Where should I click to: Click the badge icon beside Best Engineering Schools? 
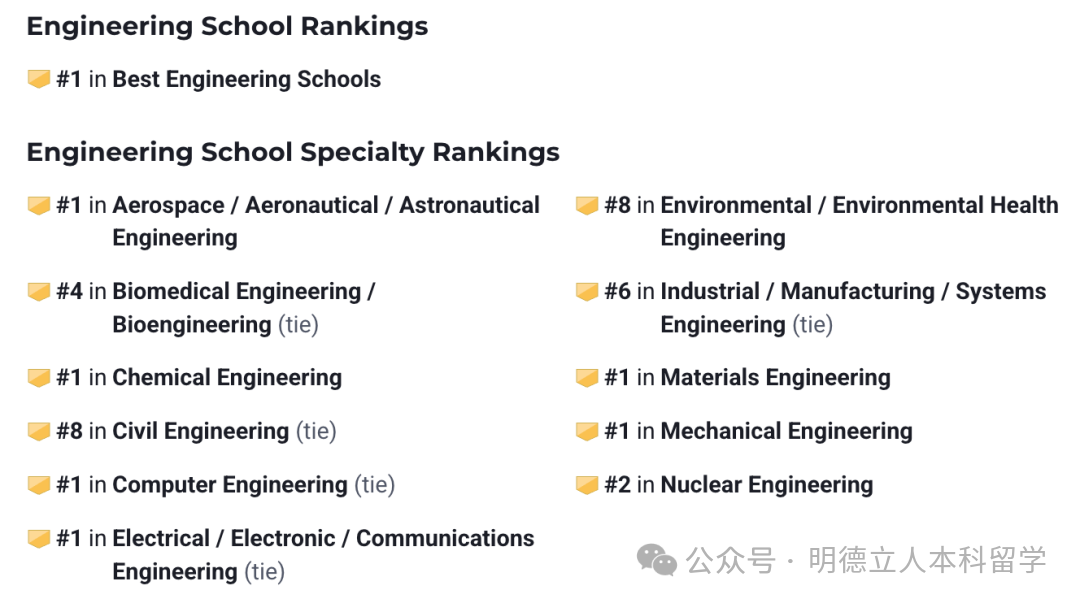(39, 79)
